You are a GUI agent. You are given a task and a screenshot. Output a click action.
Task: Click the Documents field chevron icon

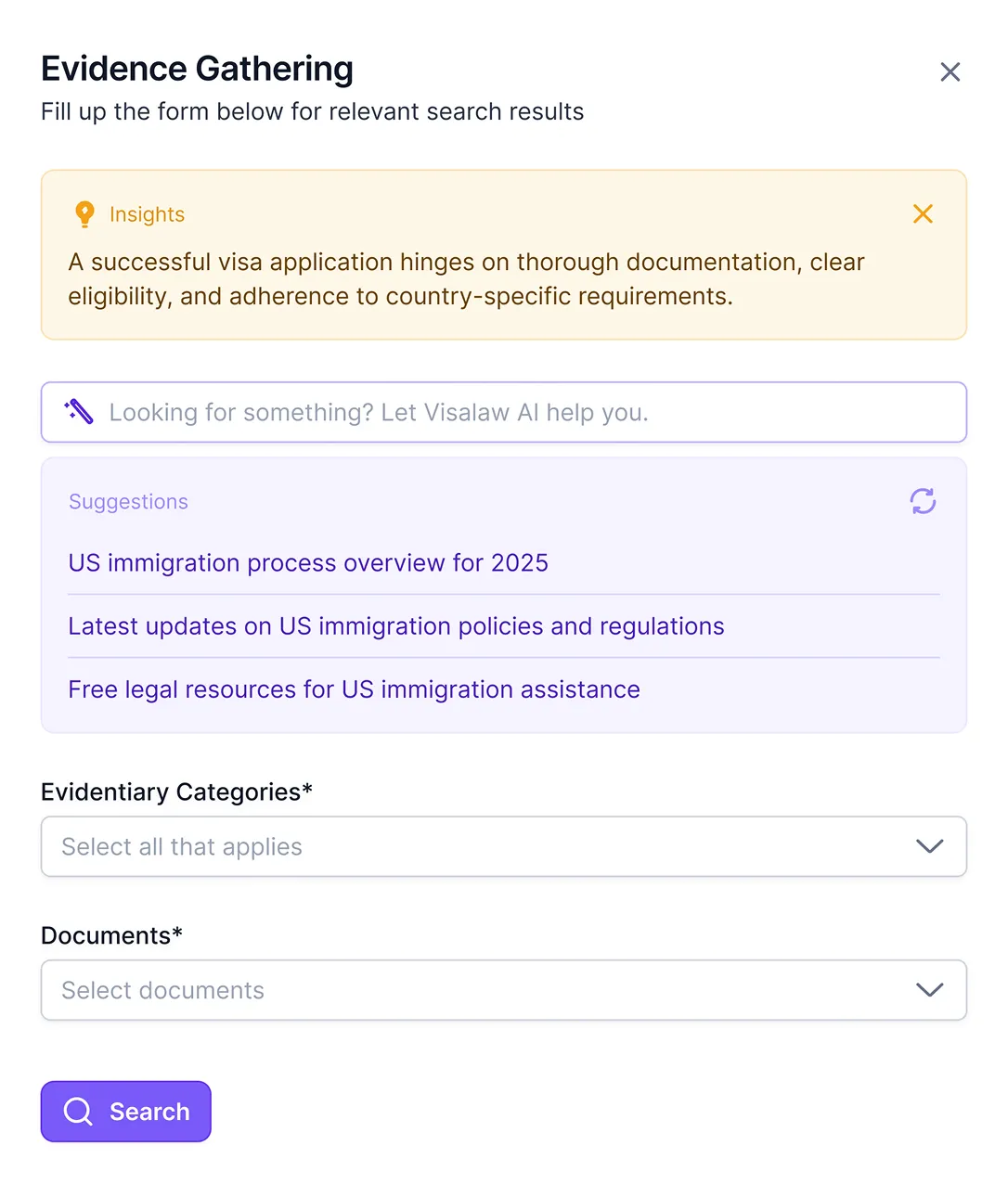click(929, 990)
